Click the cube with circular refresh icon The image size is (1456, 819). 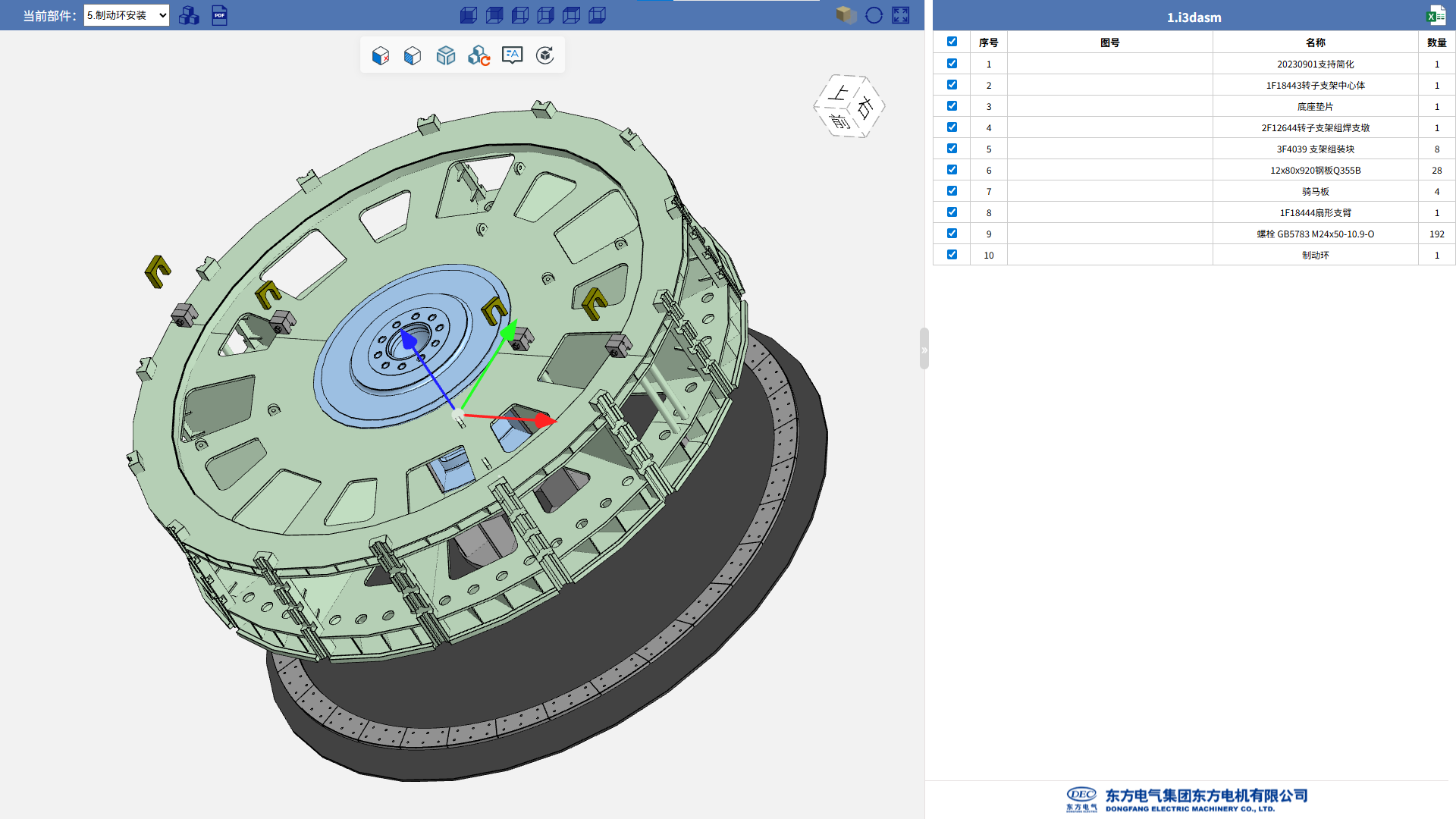coord(545,55)
